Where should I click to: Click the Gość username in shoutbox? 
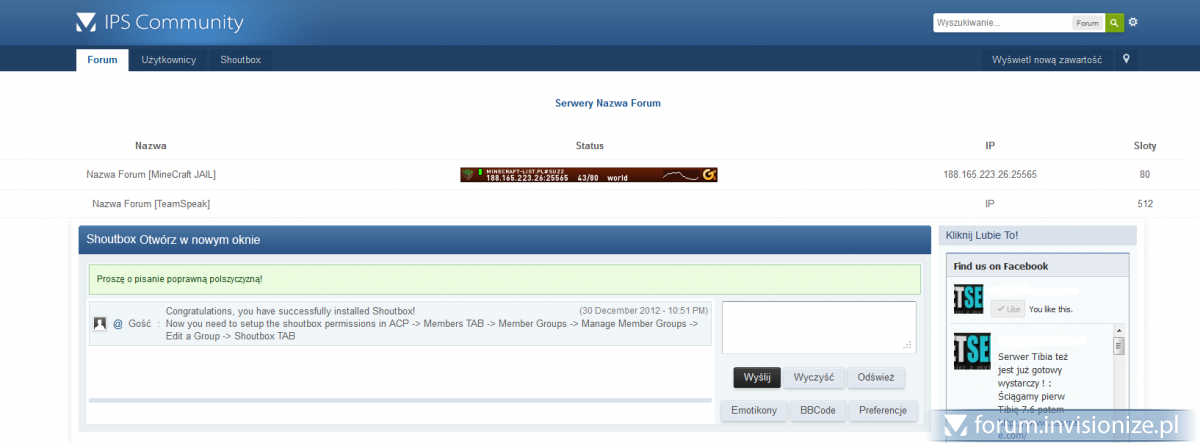click(140, 324)
